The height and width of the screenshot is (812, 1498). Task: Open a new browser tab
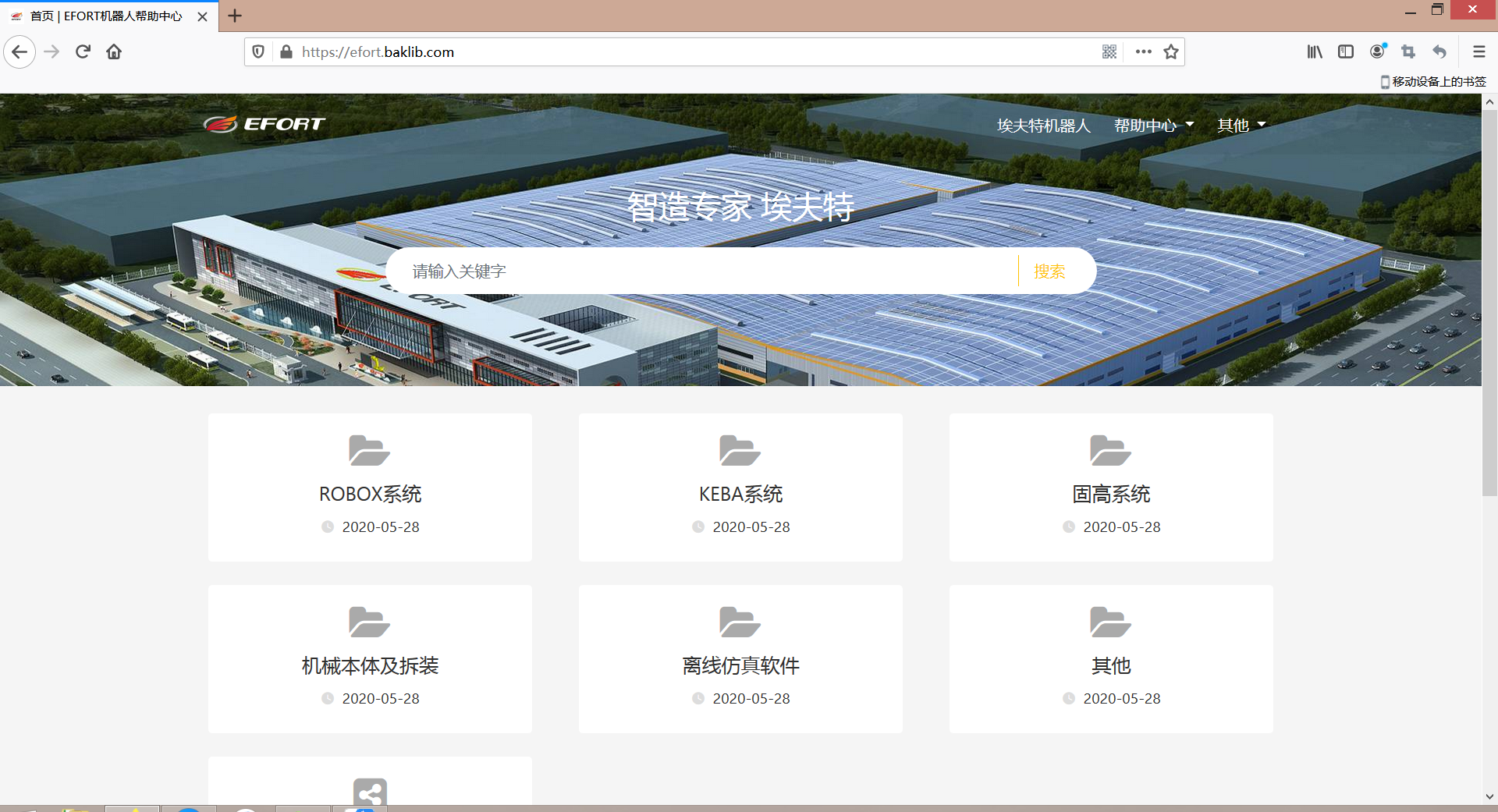pyautogui.click(x=235, y=16)
